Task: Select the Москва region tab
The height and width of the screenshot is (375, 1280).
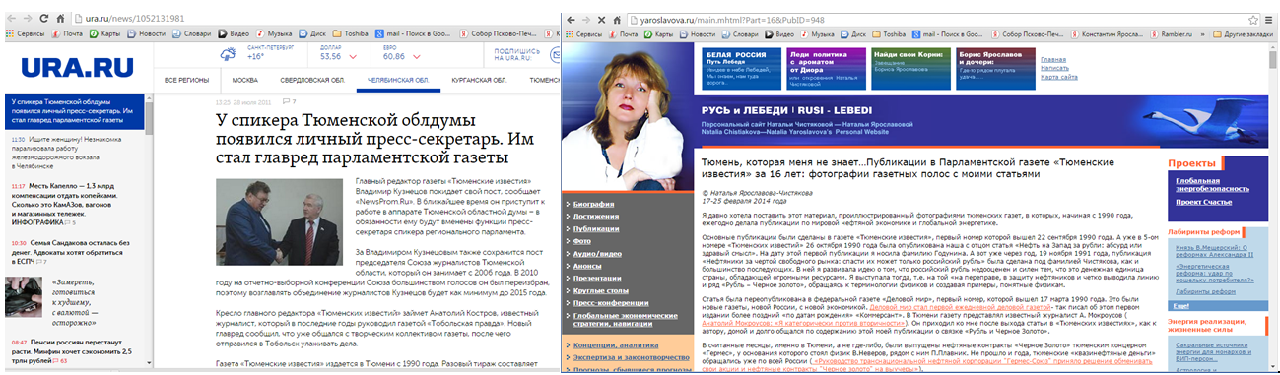Action: [x=245, y=80]
